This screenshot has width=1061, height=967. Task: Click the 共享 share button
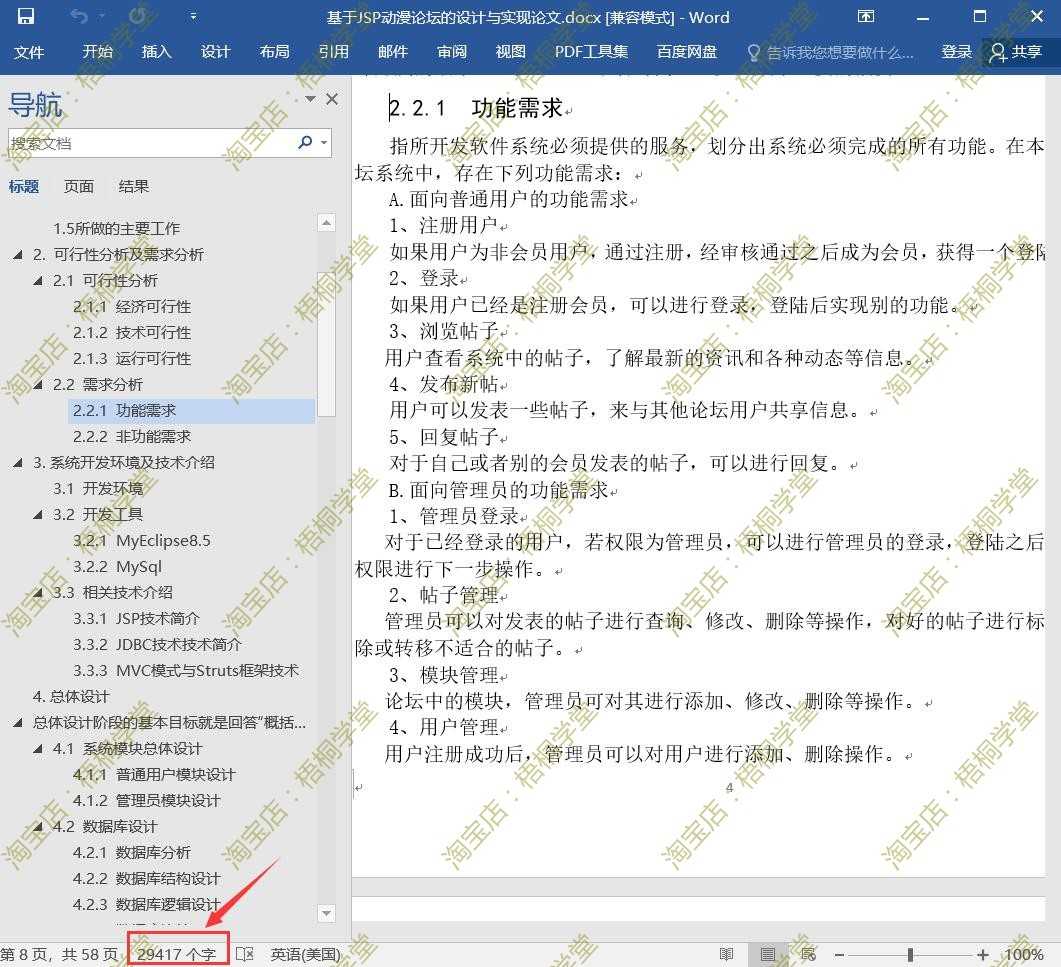1016,52
